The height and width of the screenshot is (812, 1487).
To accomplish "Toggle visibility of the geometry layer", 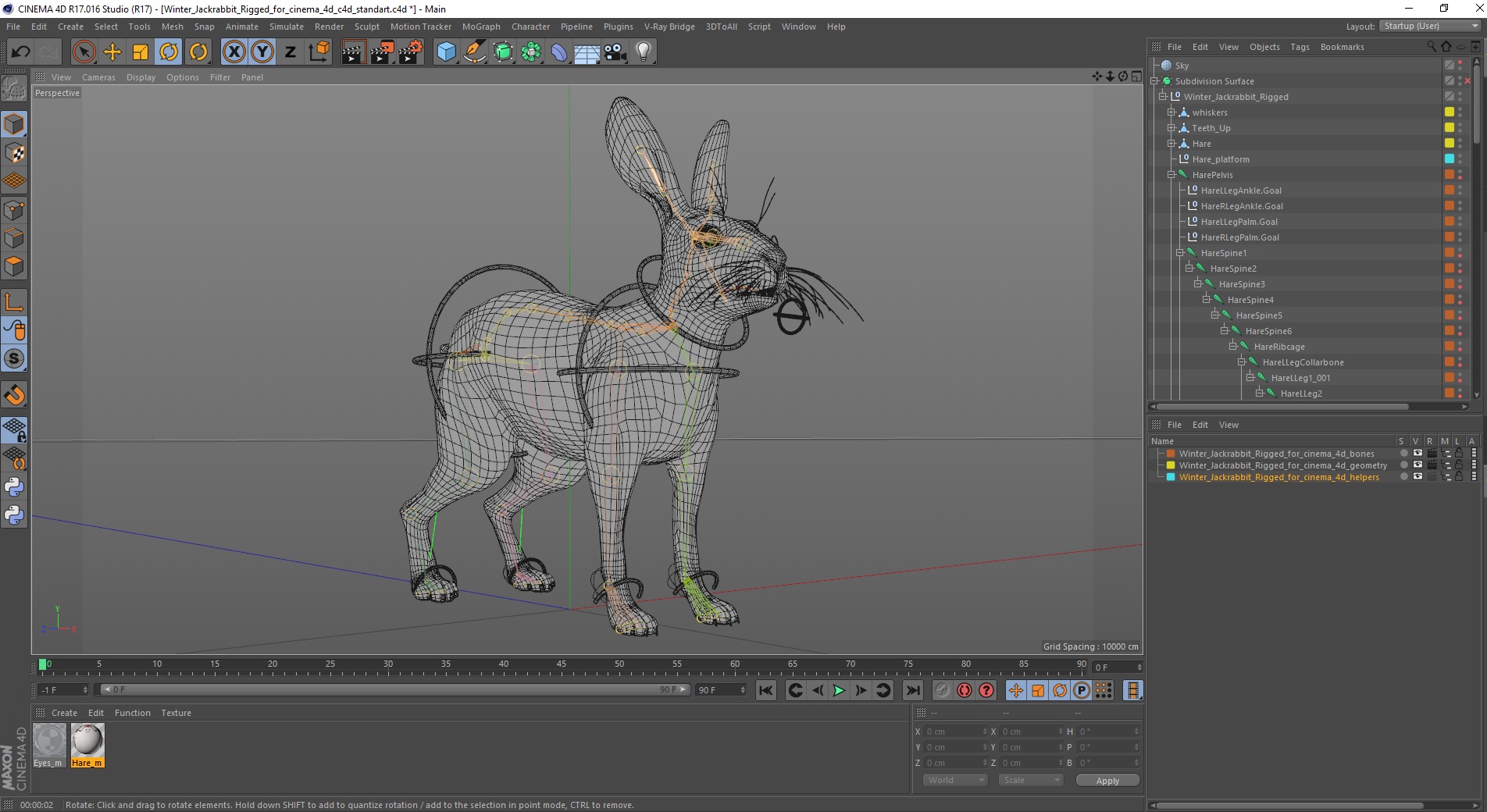I will [x=1417, y=465].
